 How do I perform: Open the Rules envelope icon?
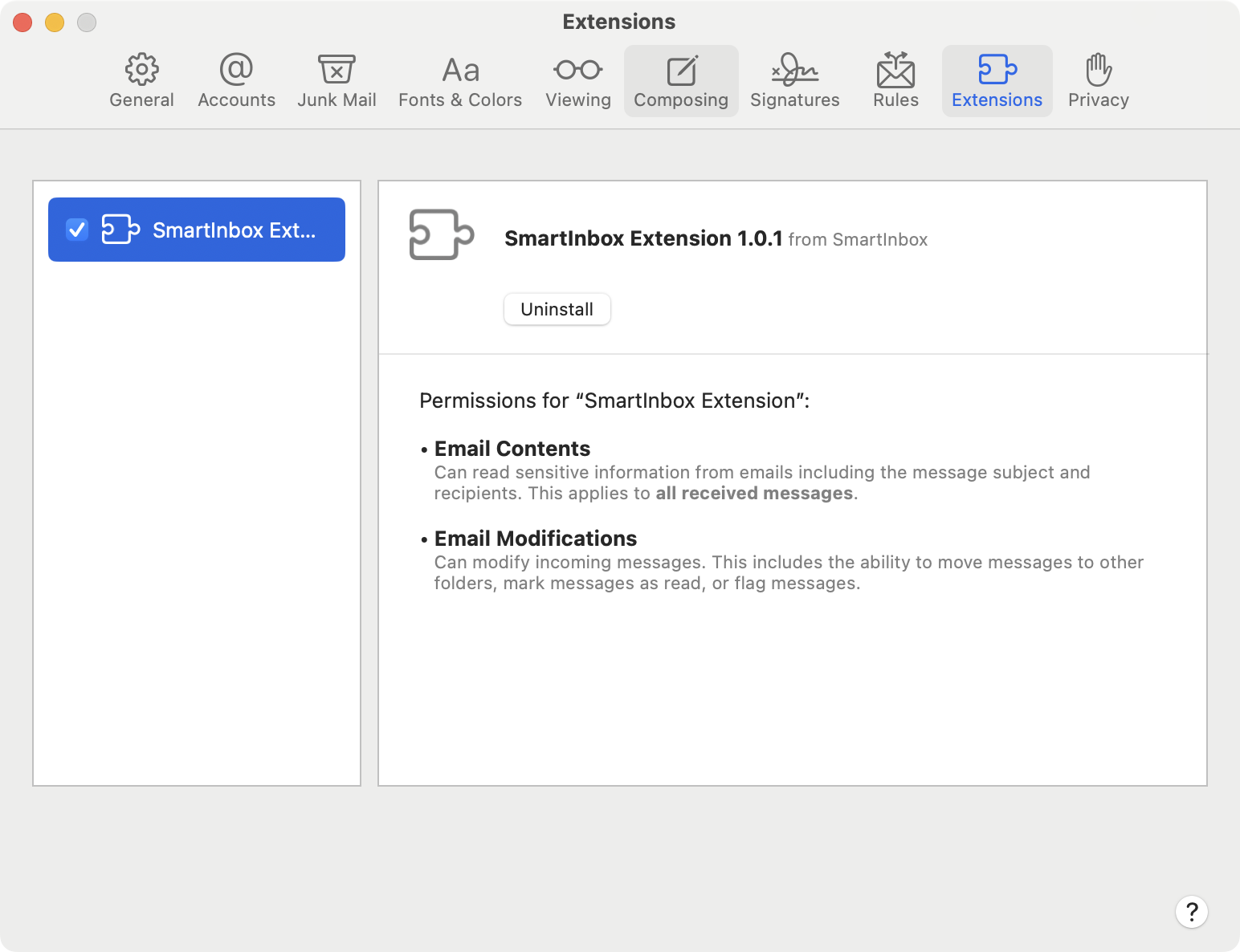coord(895,70)
